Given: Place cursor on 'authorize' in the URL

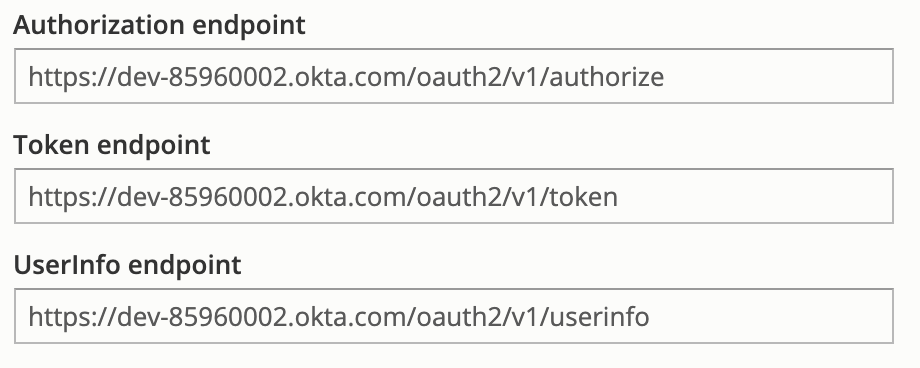Looking at the screenshot, I should pos(606,77).
